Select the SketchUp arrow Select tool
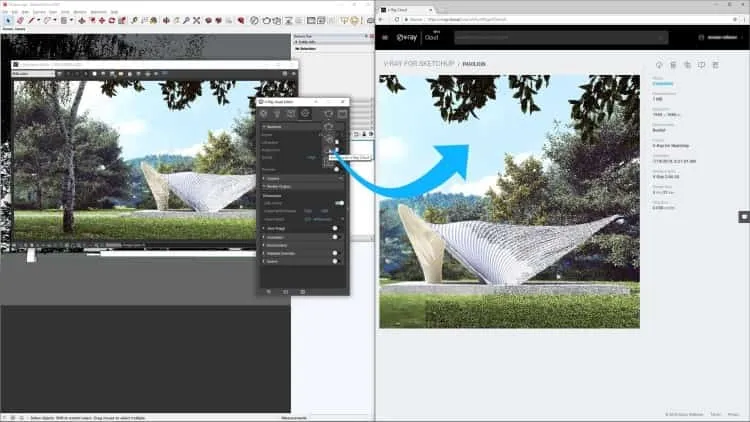The width and height of the screenshot is (750, 422). pyautogui.click(x=8, y=20)
